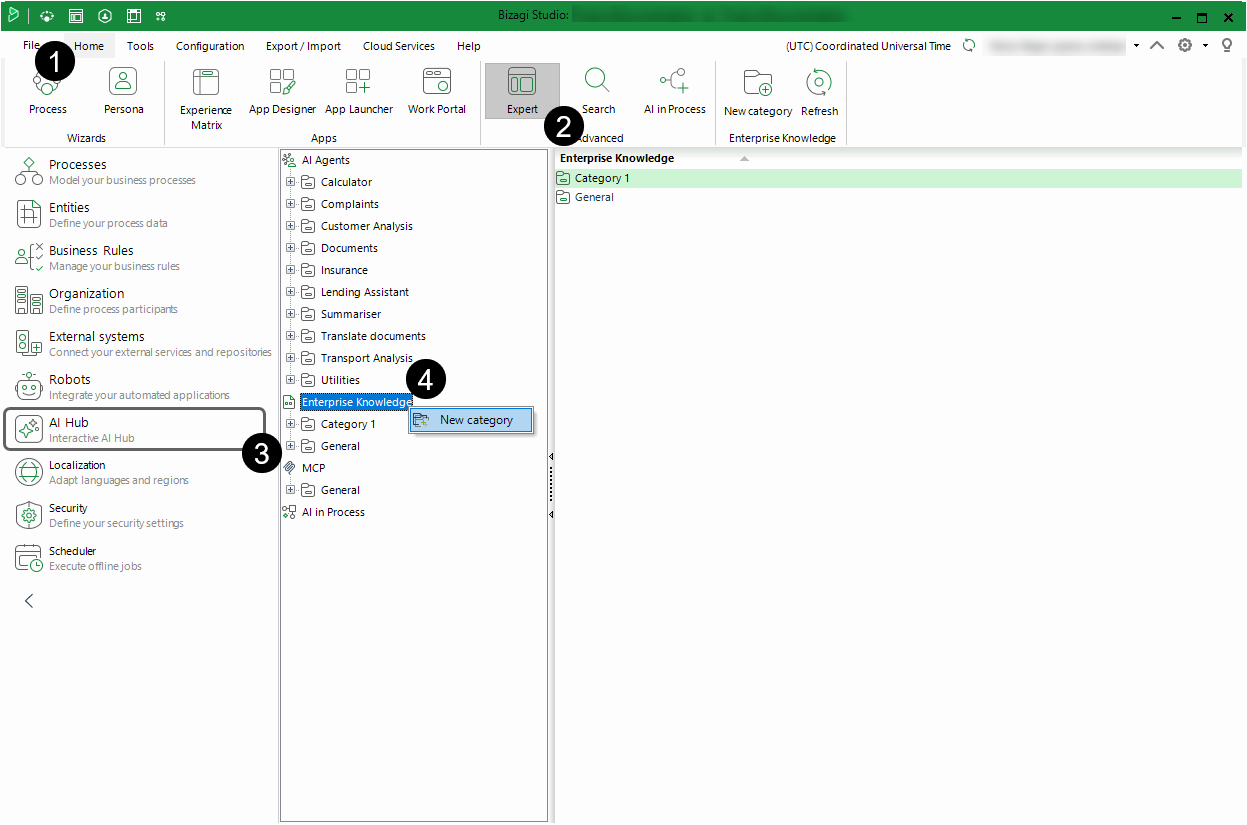Screen dimensions: 1247x825
Task: Open the App Launcher
Action: click(x=358, y=91)
